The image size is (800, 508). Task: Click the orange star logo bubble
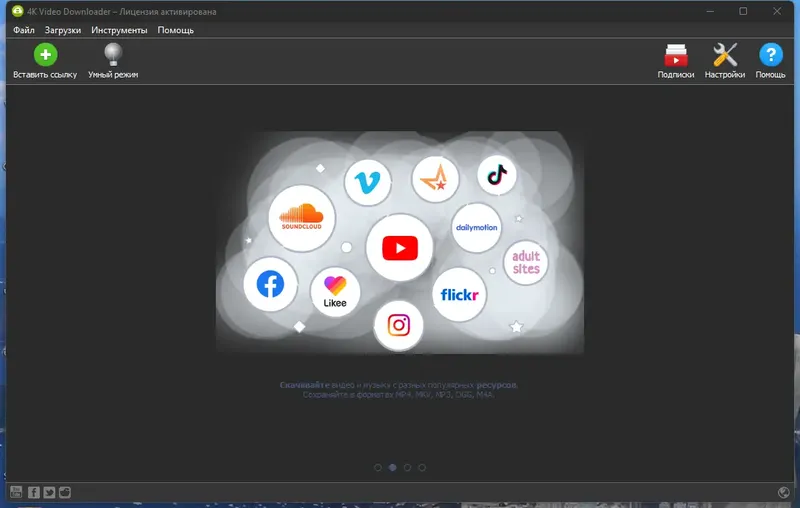(x=435, y=179)
